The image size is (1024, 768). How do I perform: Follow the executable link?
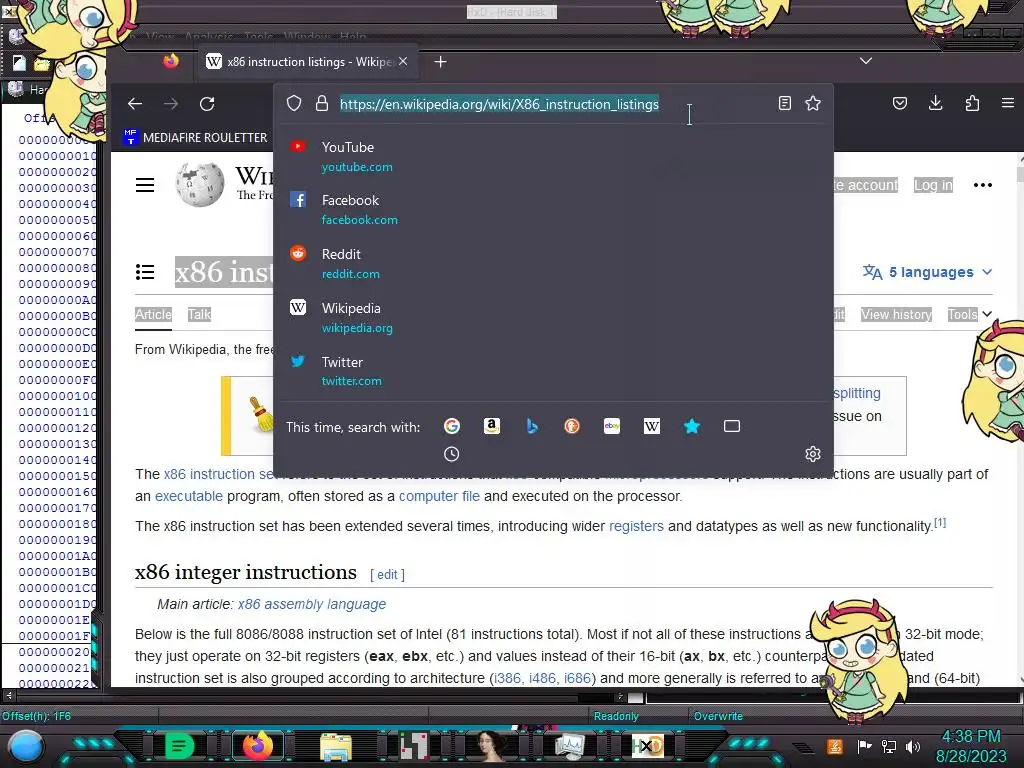(x=189, y=496)
